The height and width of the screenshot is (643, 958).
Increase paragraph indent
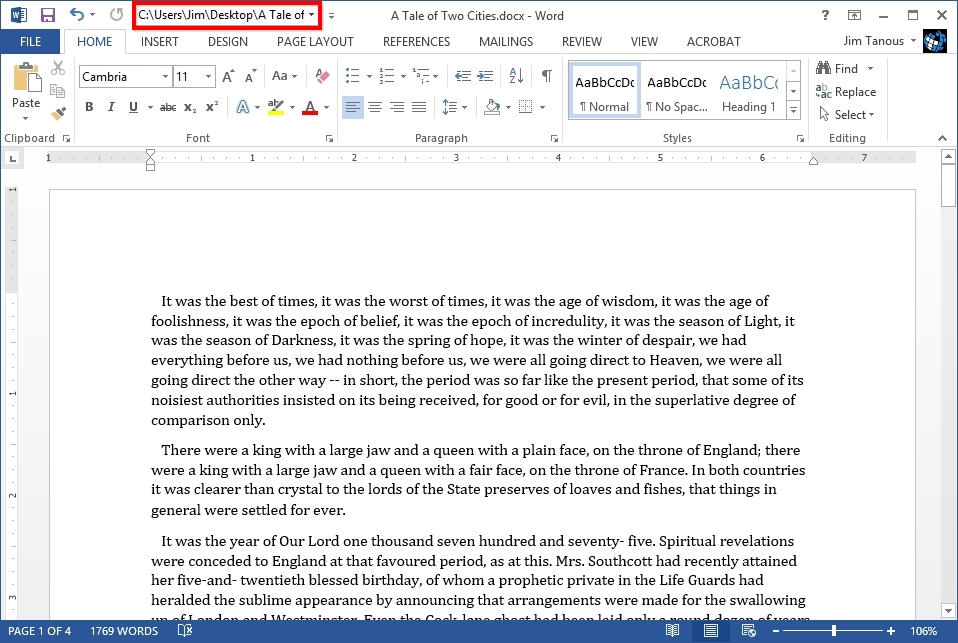tap(485, 76)
